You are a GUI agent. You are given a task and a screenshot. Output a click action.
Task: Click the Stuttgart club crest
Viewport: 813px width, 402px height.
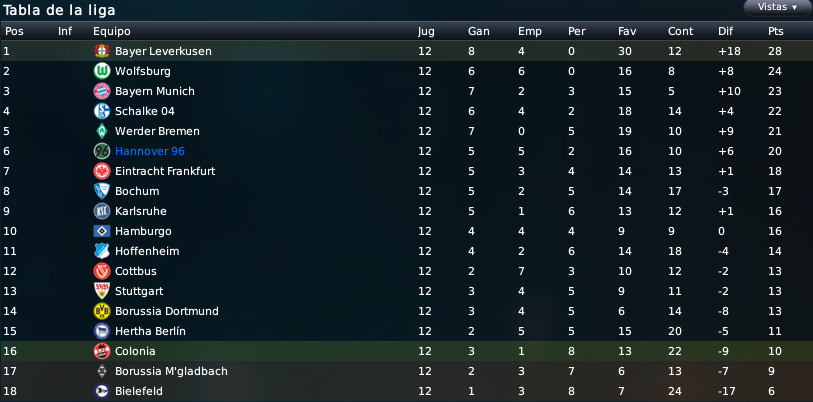coord(102,291)
